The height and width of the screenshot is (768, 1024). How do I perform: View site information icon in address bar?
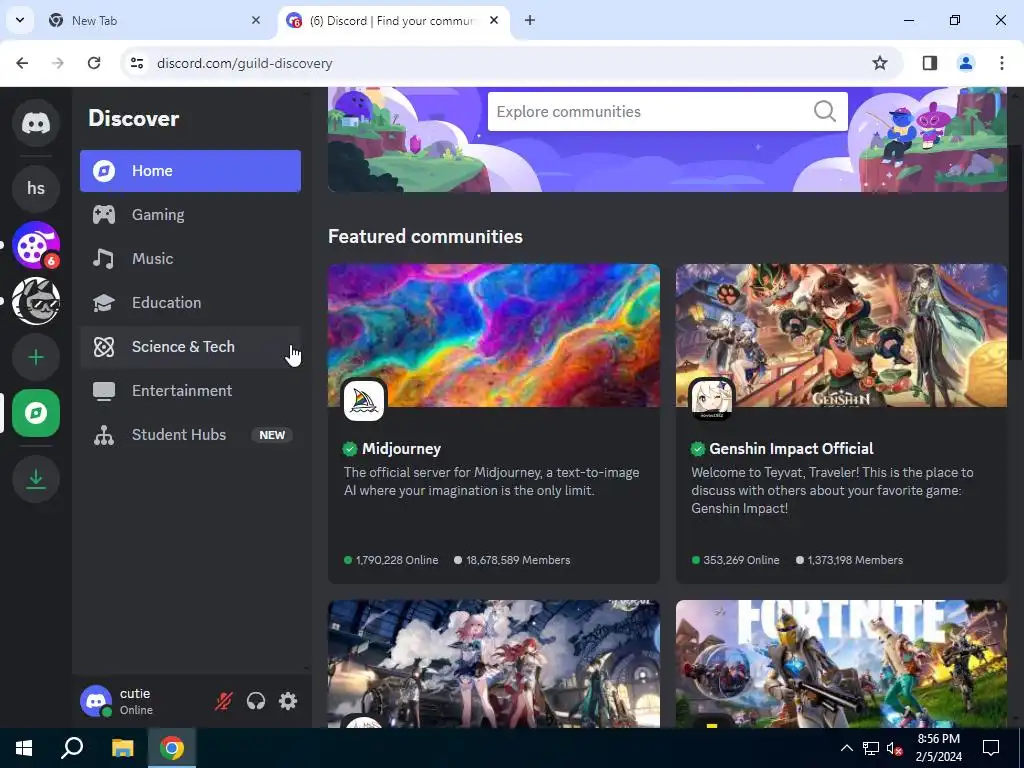(x=136, y=63)
